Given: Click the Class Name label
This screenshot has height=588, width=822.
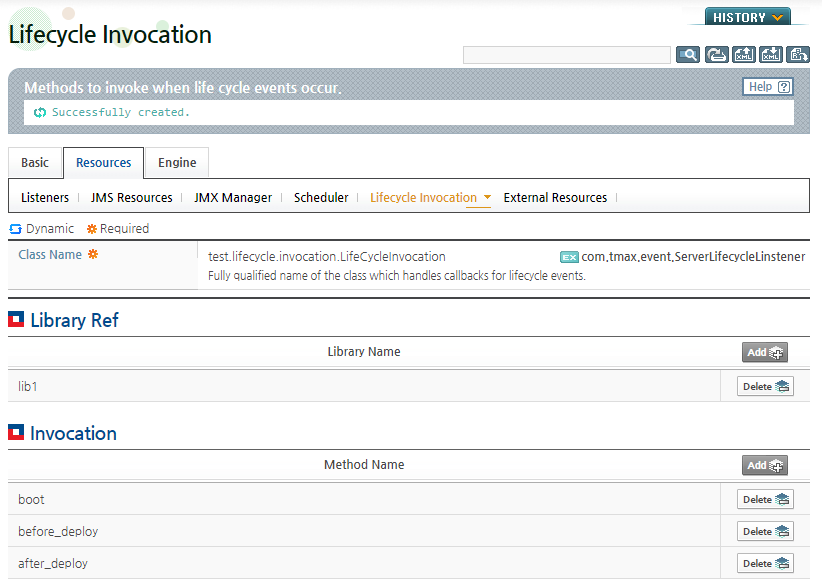Looking at the screenshot, I should coord(50,255).
